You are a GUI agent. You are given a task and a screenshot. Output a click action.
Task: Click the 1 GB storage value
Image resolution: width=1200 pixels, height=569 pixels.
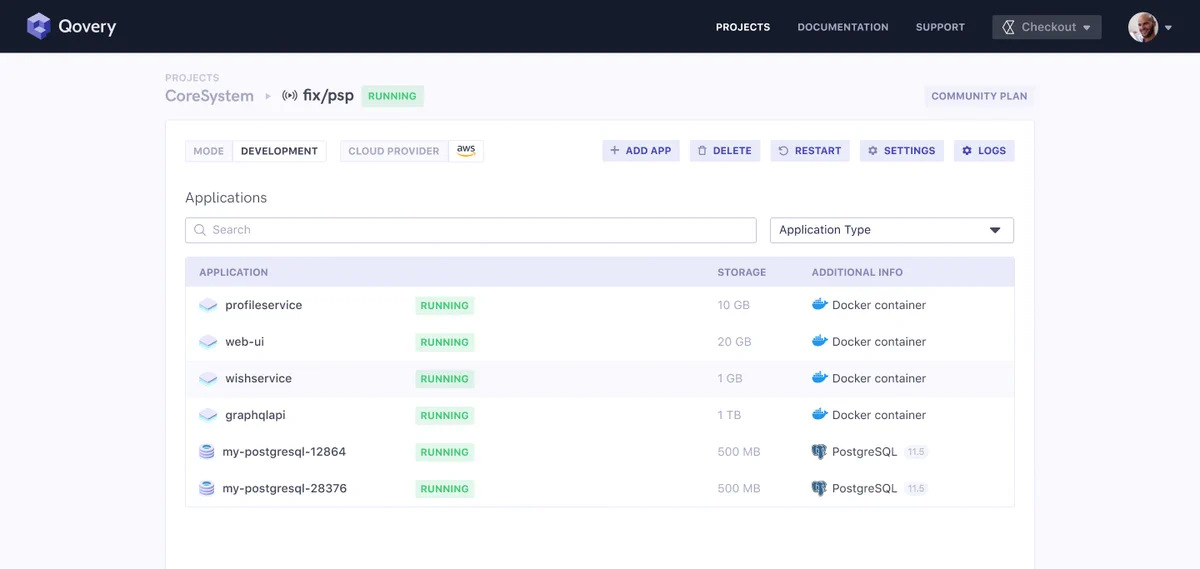coord(730,379)
